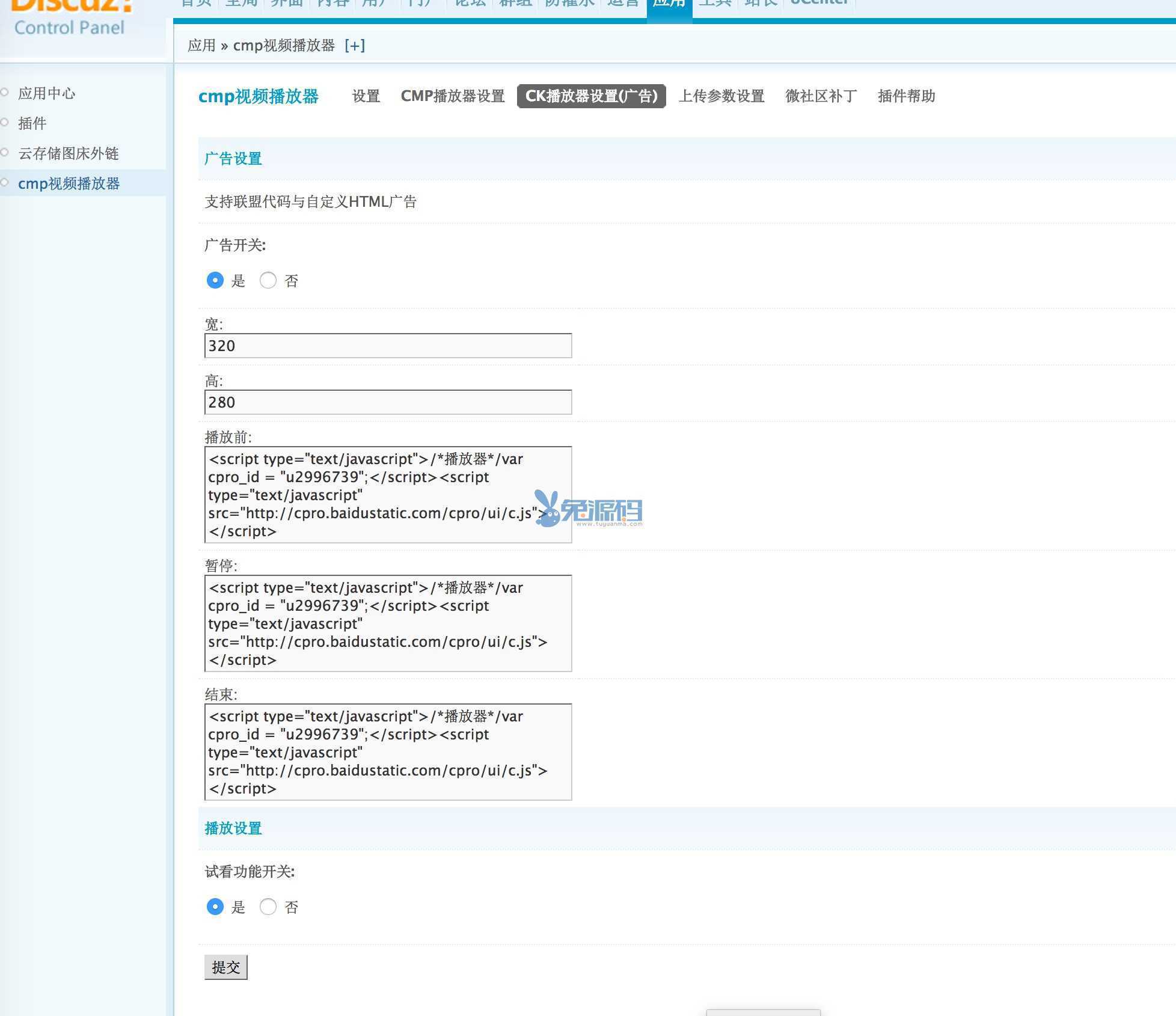Viewport: 1176px width, 1016px height.
Task: Switch to the CMP播放器设置 tab
Action: pos(453,96)
